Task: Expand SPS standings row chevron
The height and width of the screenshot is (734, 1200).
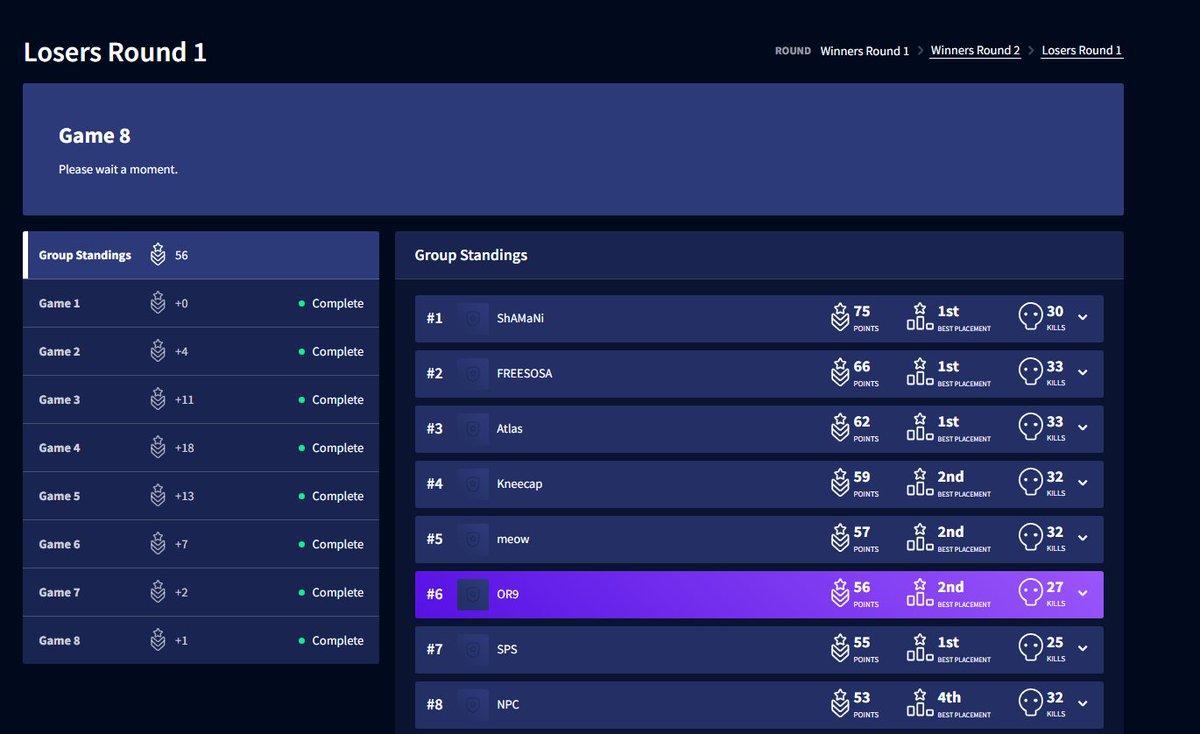Action: click(x=1083, y=649)
